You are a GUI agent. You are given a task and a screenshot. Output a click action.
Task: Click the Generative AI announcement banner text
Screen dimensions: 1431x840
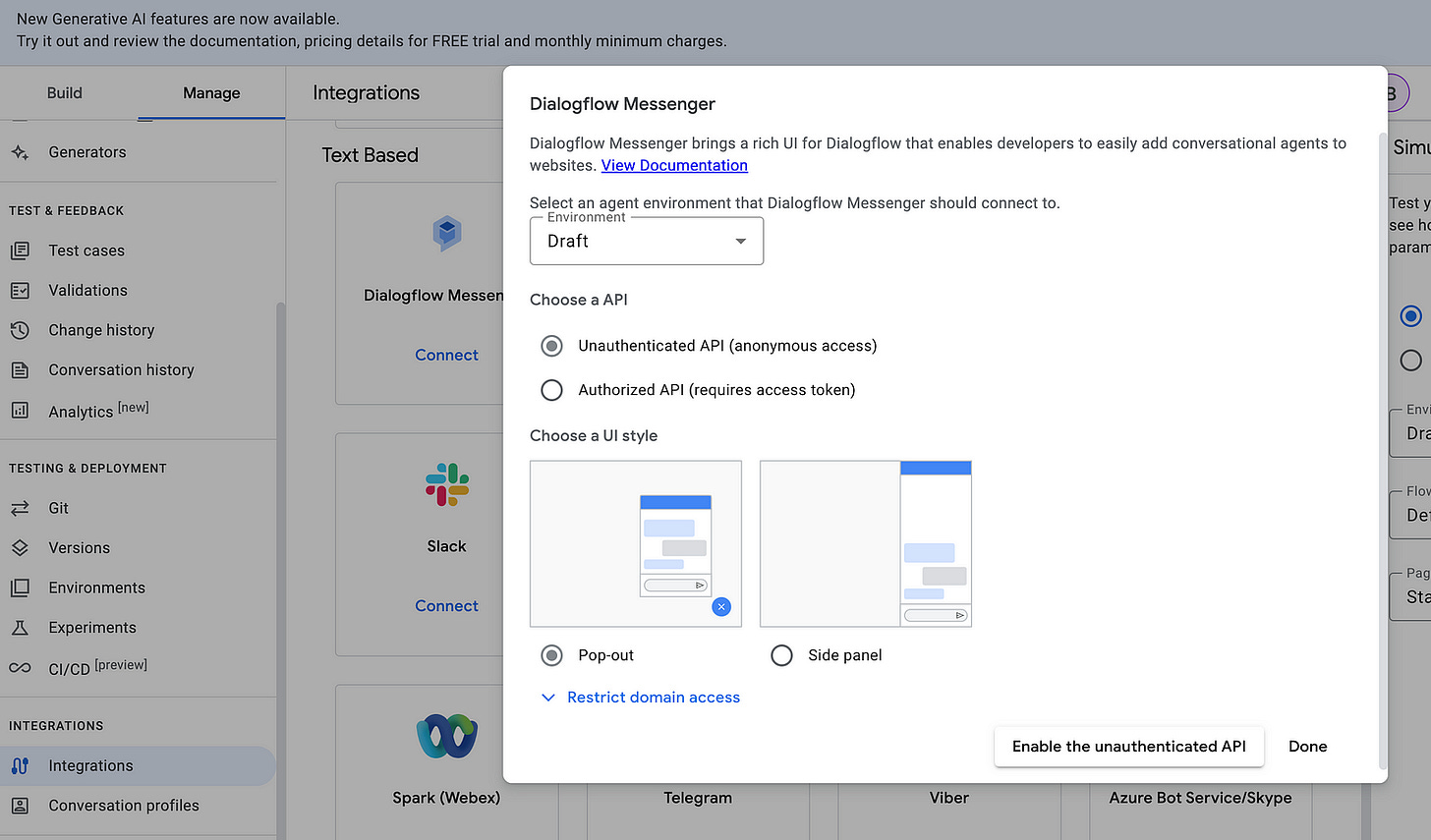point(372,30)
